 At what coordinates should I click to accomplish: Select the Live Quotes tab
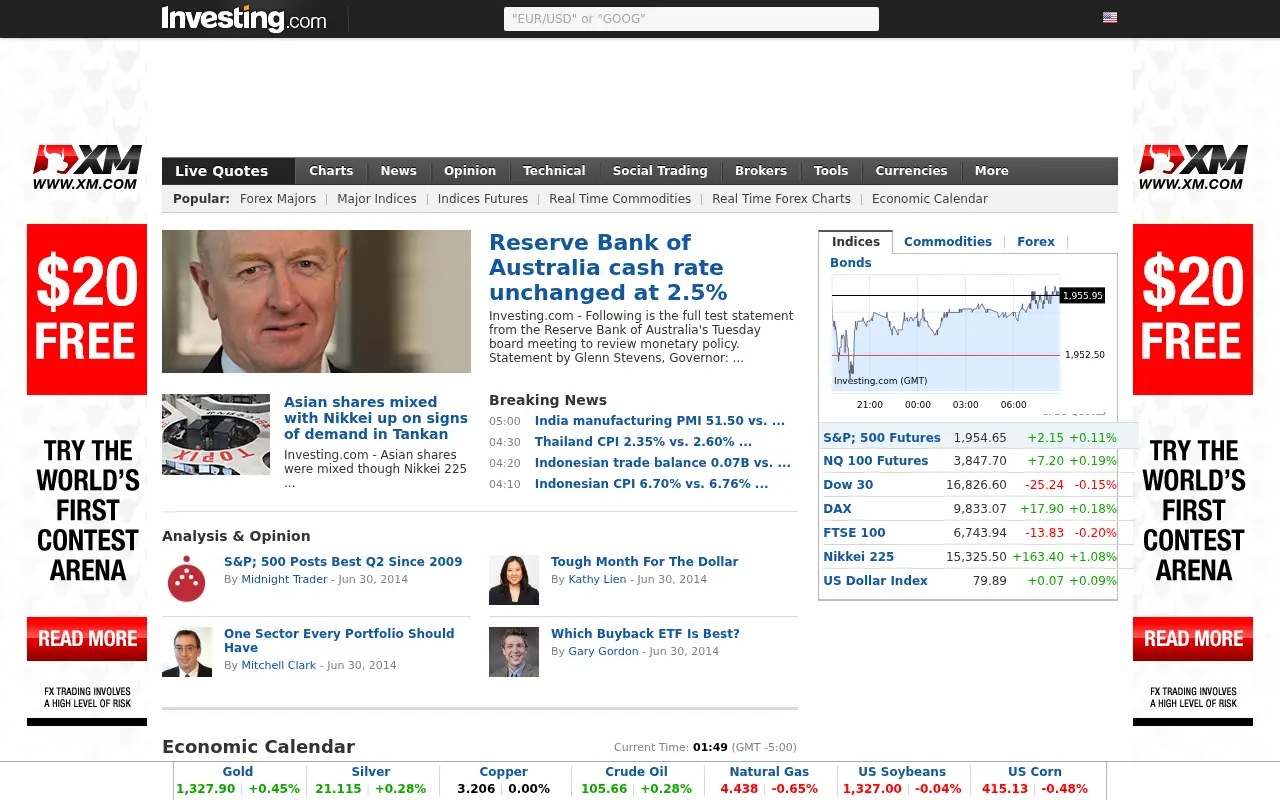click(228, 171)
